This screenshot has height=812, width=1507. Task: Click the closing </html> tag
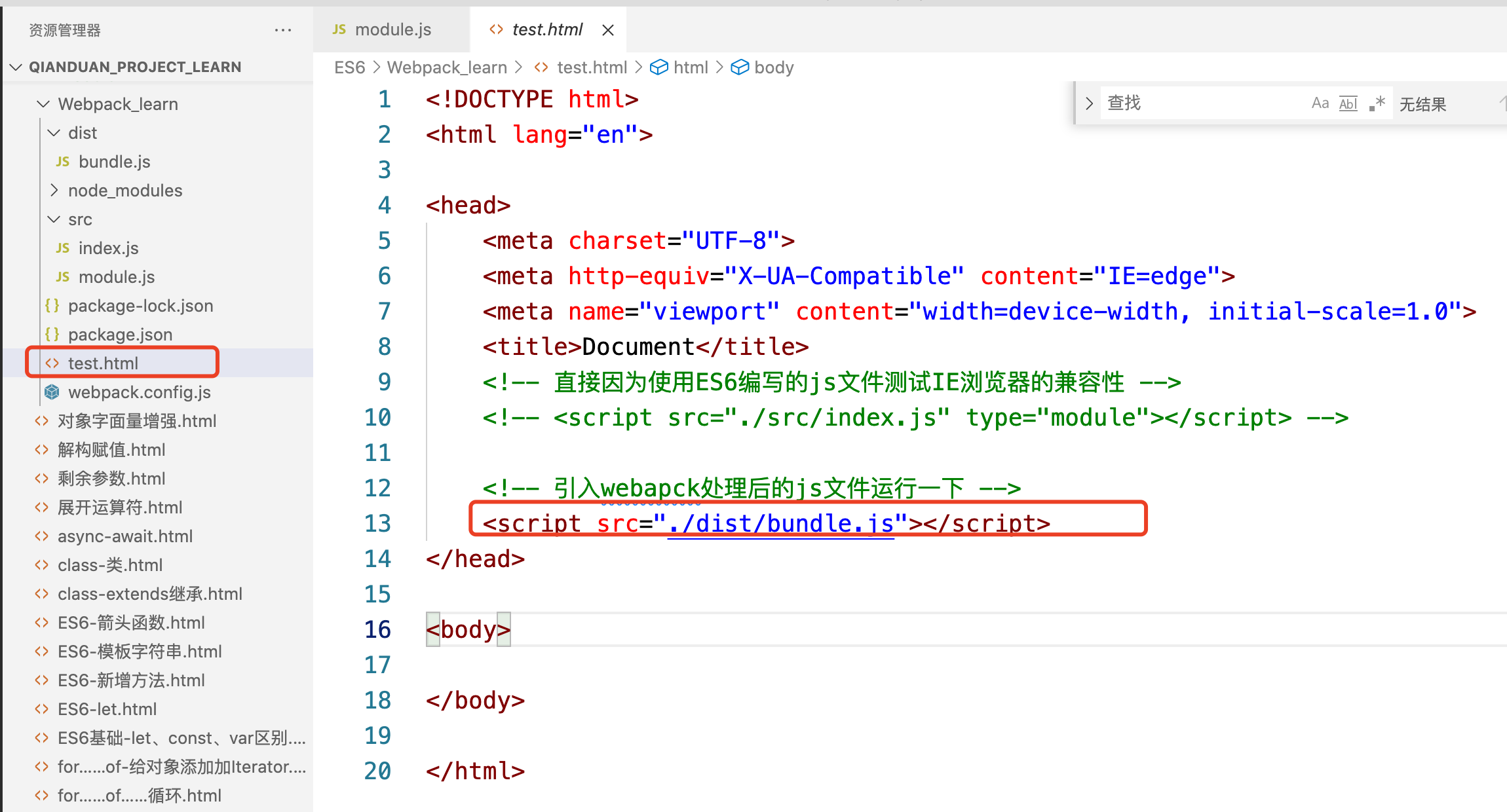point(475,771)
